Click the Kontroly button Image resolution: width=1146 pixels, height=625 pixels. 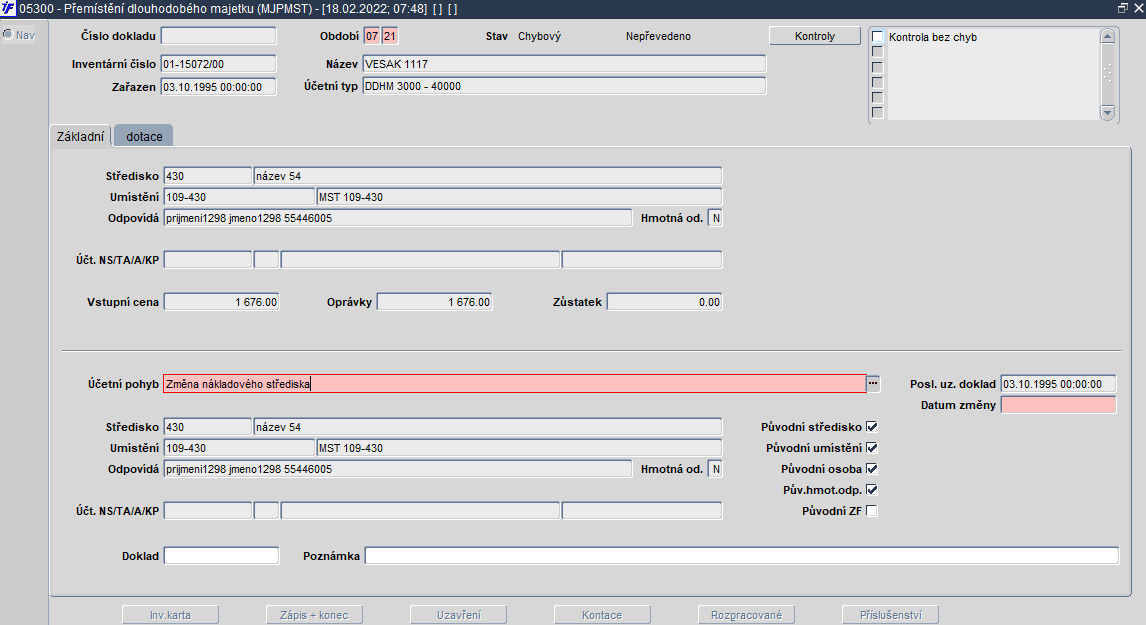click(x=815, y=36)
